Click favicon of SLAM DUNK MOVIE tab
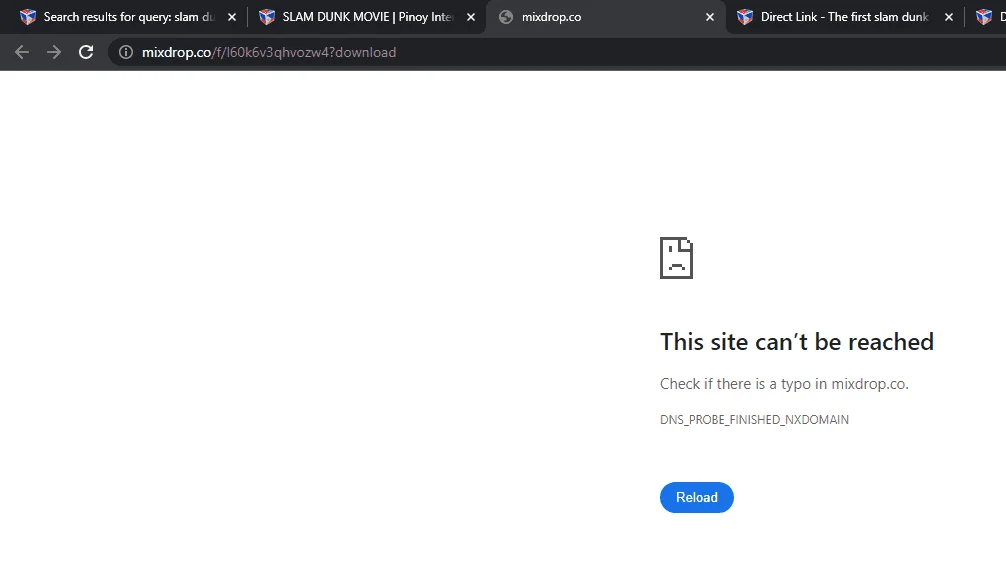The image size is (1006, 573). tap(267, 17)
